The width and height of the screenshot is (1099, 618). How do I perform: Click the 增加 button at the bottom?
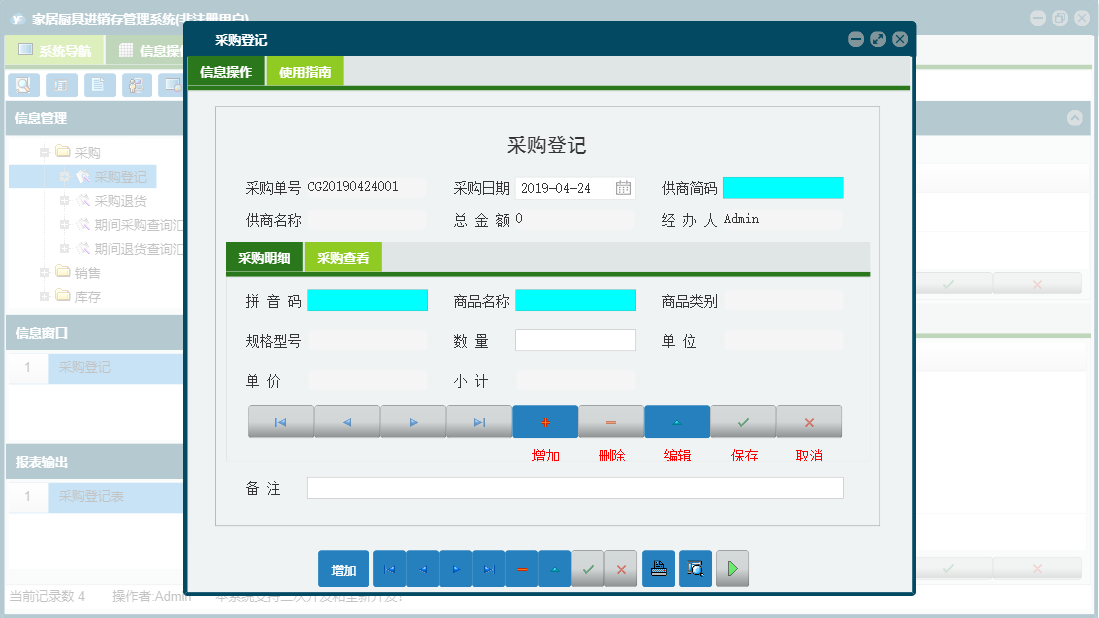click(x=343, y=568)
